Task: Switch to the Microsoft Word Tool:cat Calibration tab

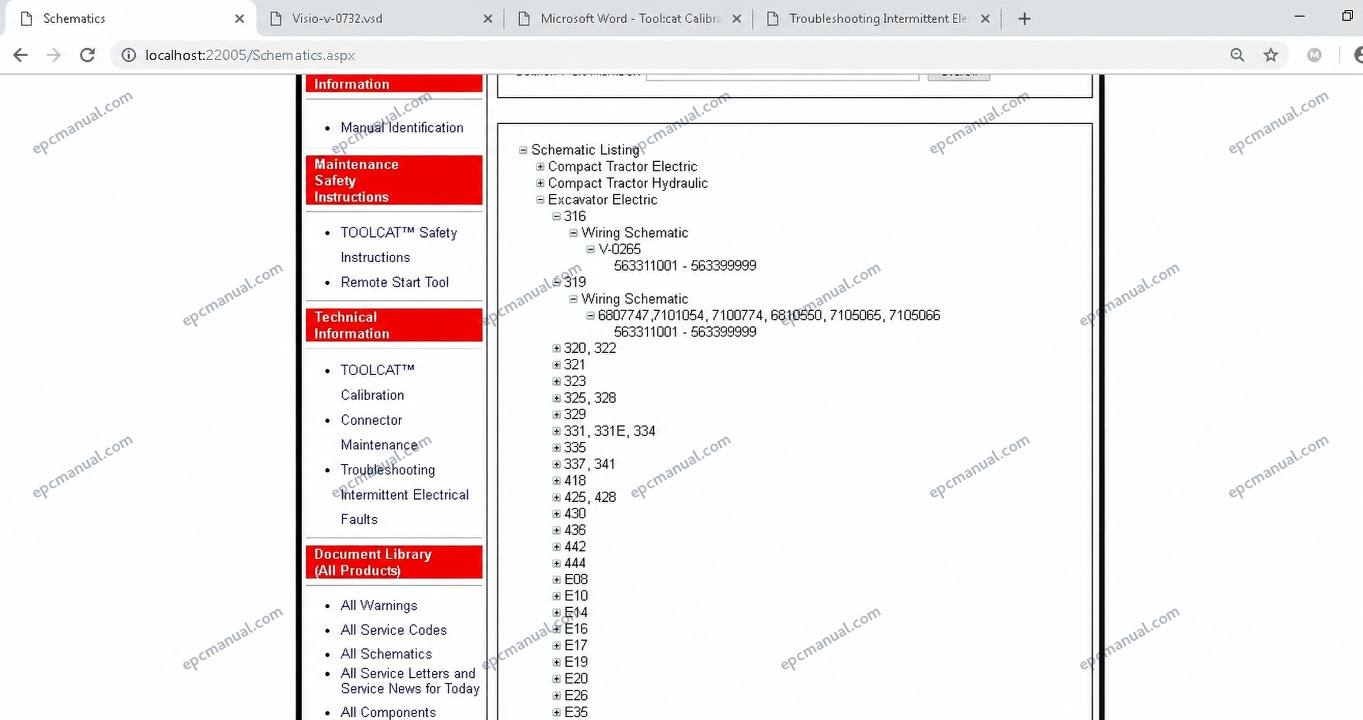Action: 629,18
